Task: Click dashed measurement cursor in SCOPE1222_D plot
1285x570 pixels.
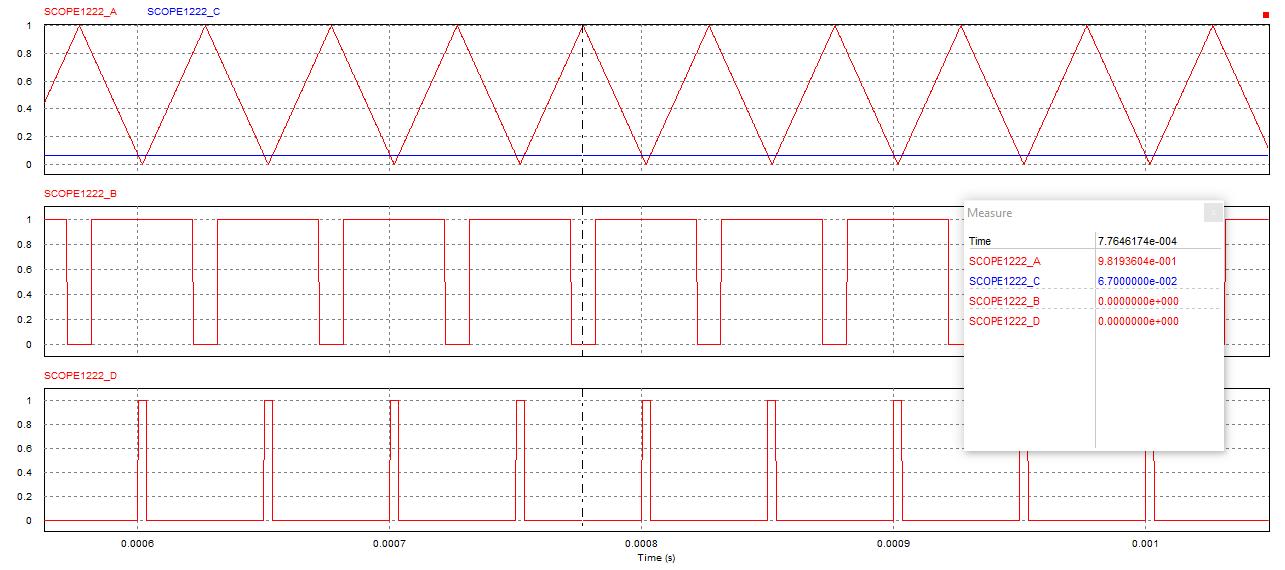Action: pos(582,460)
